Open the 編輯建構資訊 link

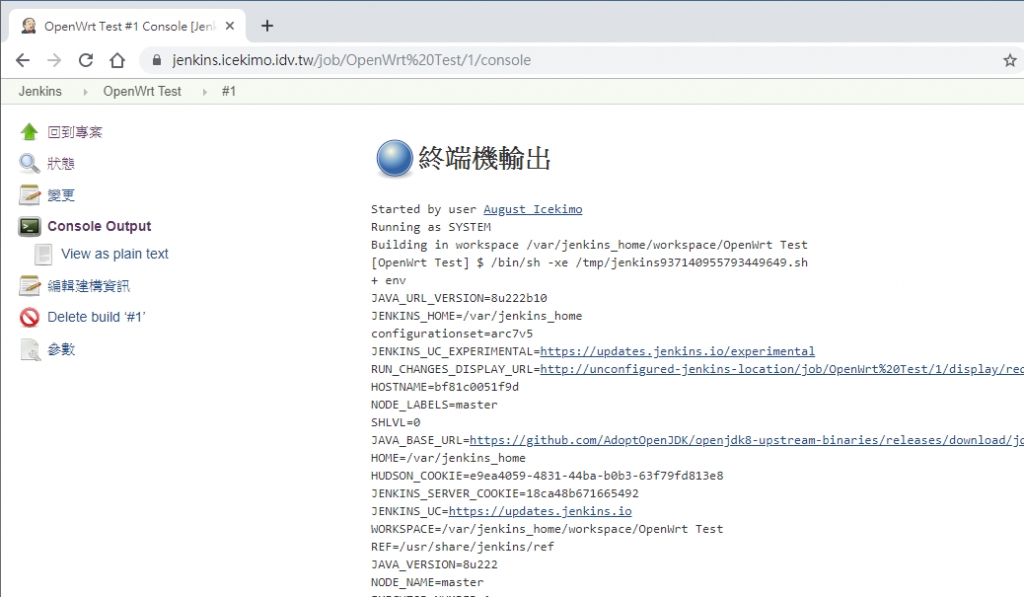(x=89, y=285)
